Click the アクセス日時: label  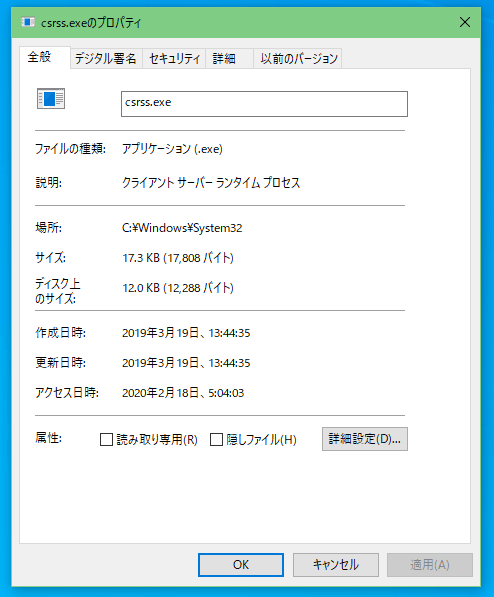(x=67, y=393)
